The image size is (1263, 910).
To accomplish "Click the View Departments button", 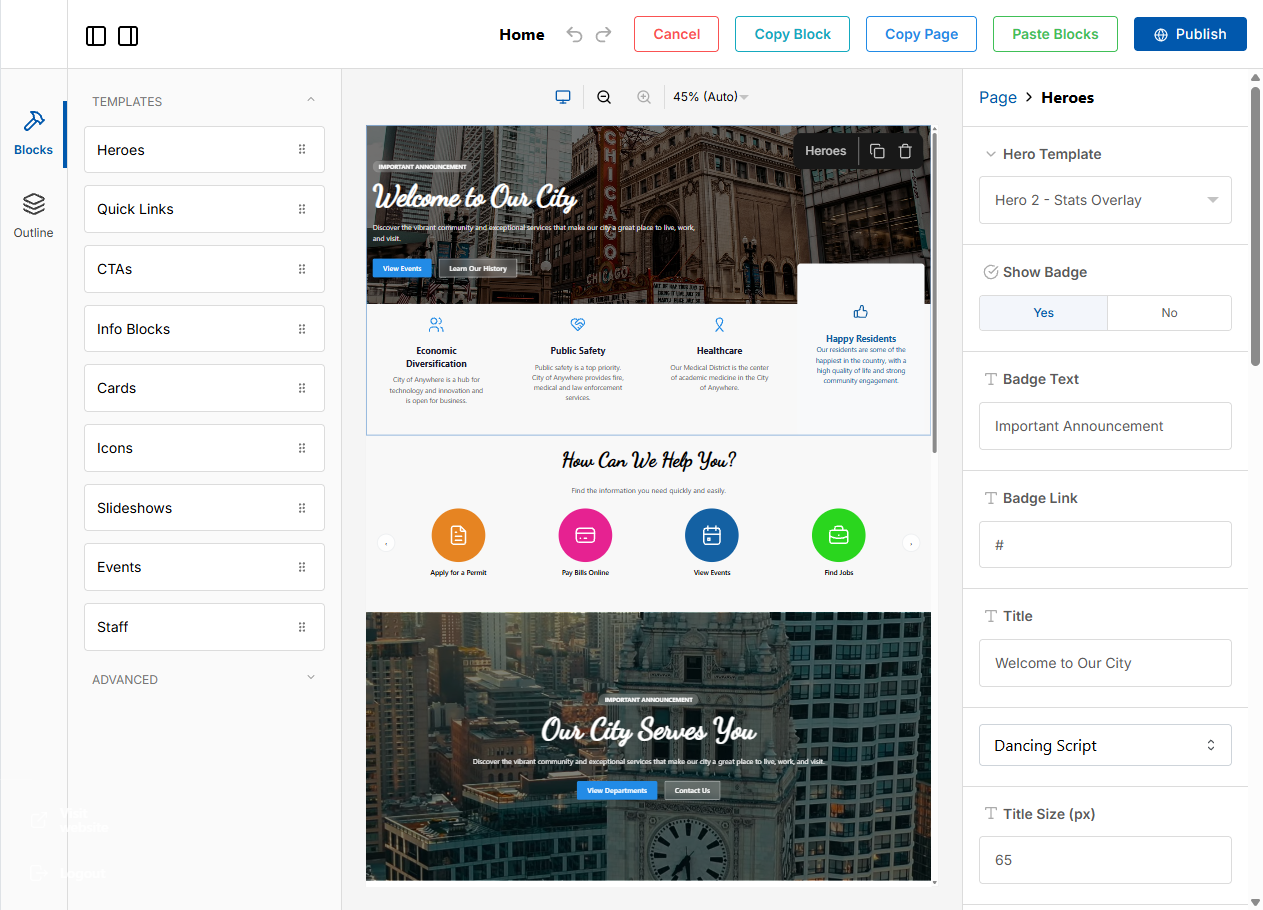I will coord(617,790).
